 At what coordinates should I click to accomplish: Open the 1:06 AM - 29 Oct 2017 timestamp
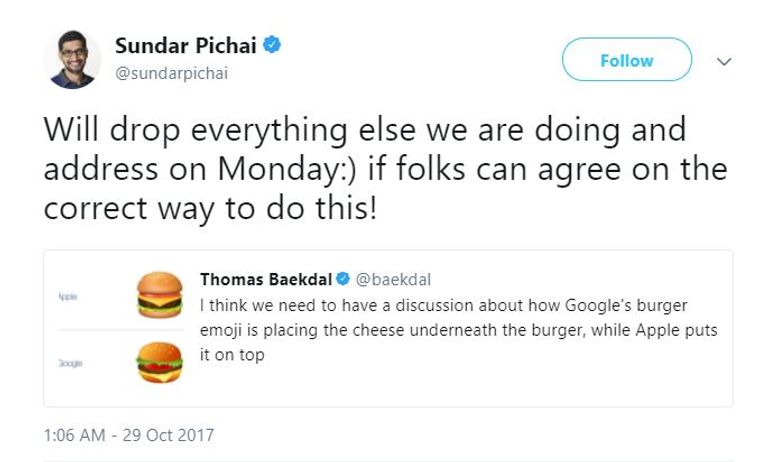click(129, 435)
